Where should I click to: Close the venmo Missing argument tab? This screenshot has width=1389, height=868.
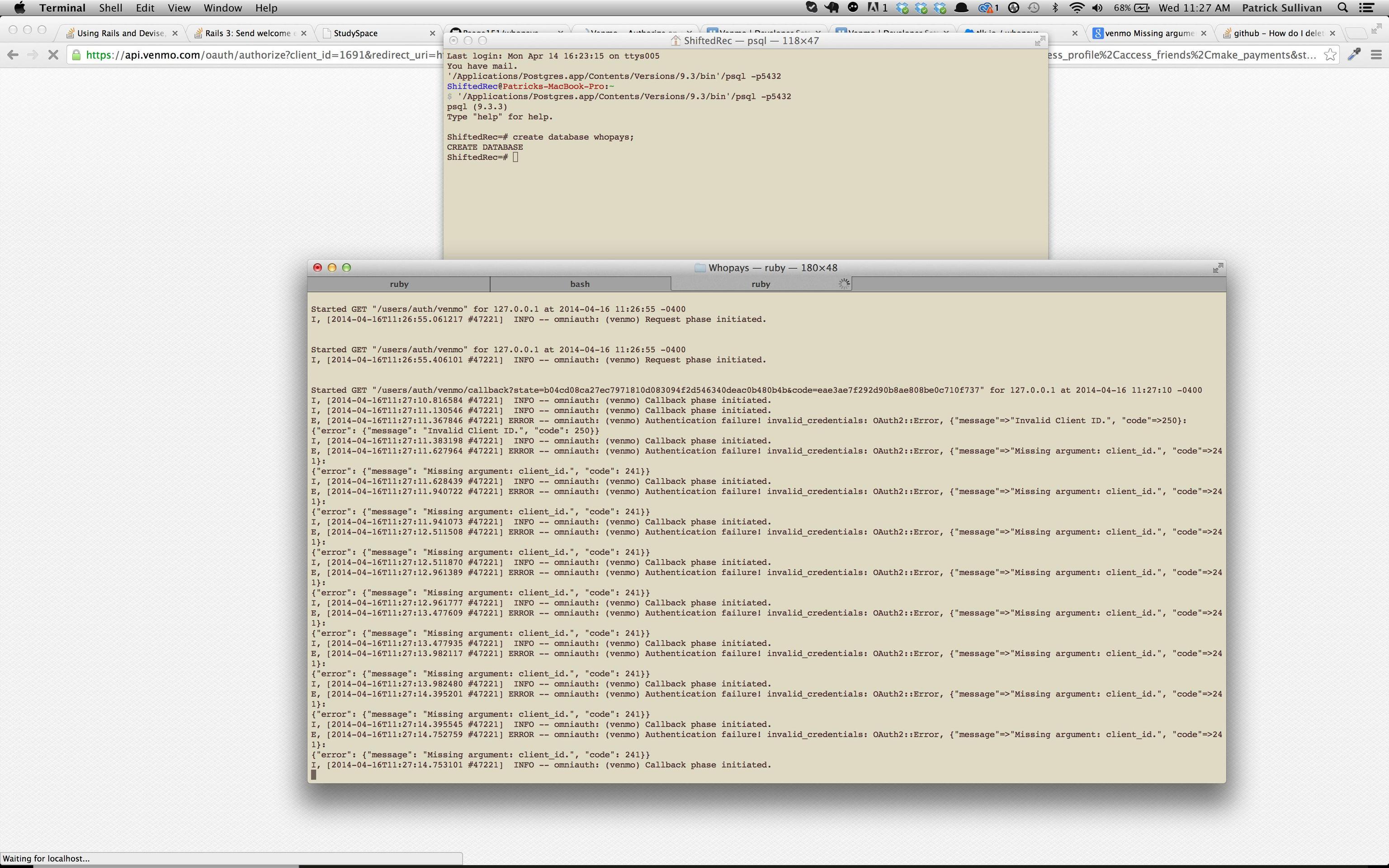click(x=1204, y=33)
